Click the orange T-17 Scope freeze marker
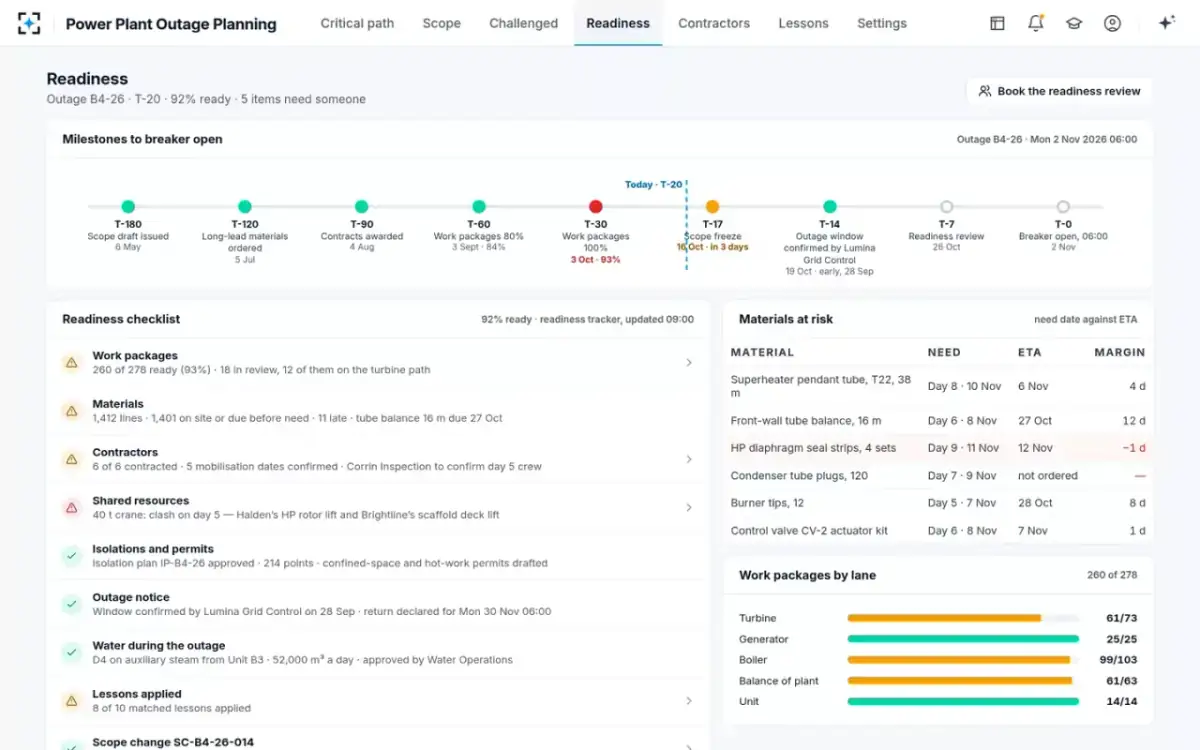Viewport: 1200px width, 750px height. tap(712, 207)
